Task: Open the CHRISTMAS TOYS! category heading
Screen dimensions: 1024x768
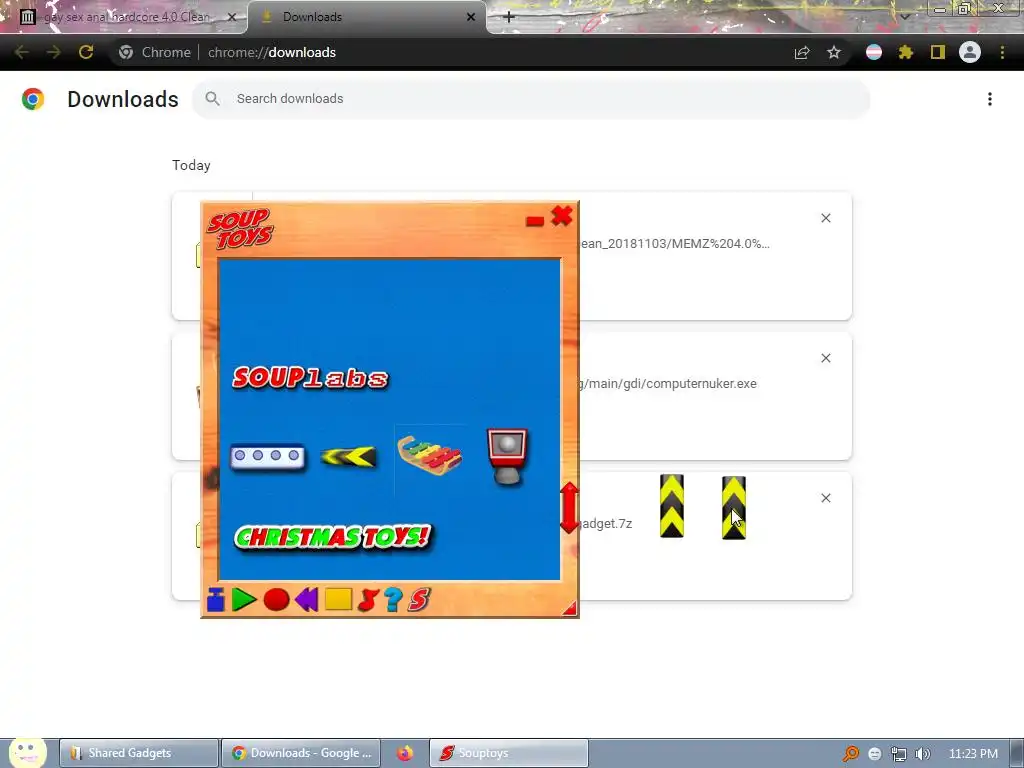Action: (x=333, y=537)
